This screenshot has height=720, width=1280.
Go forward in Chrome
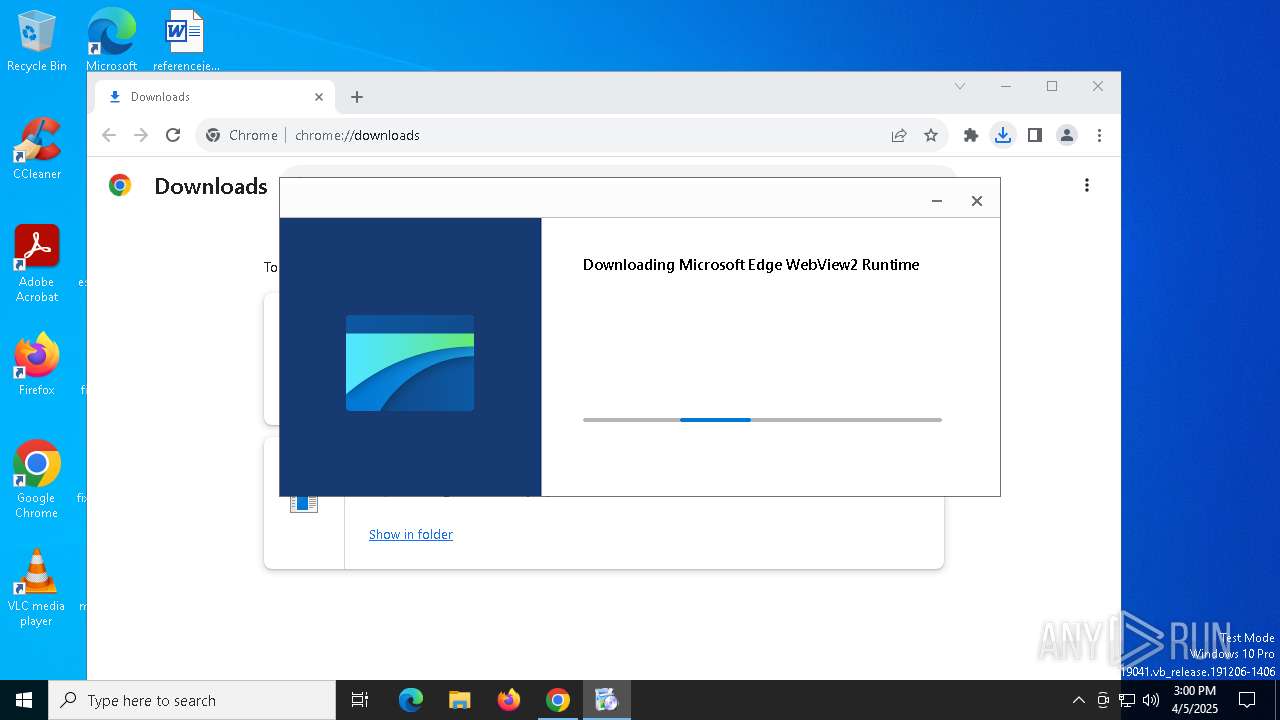tap(141, 135)
